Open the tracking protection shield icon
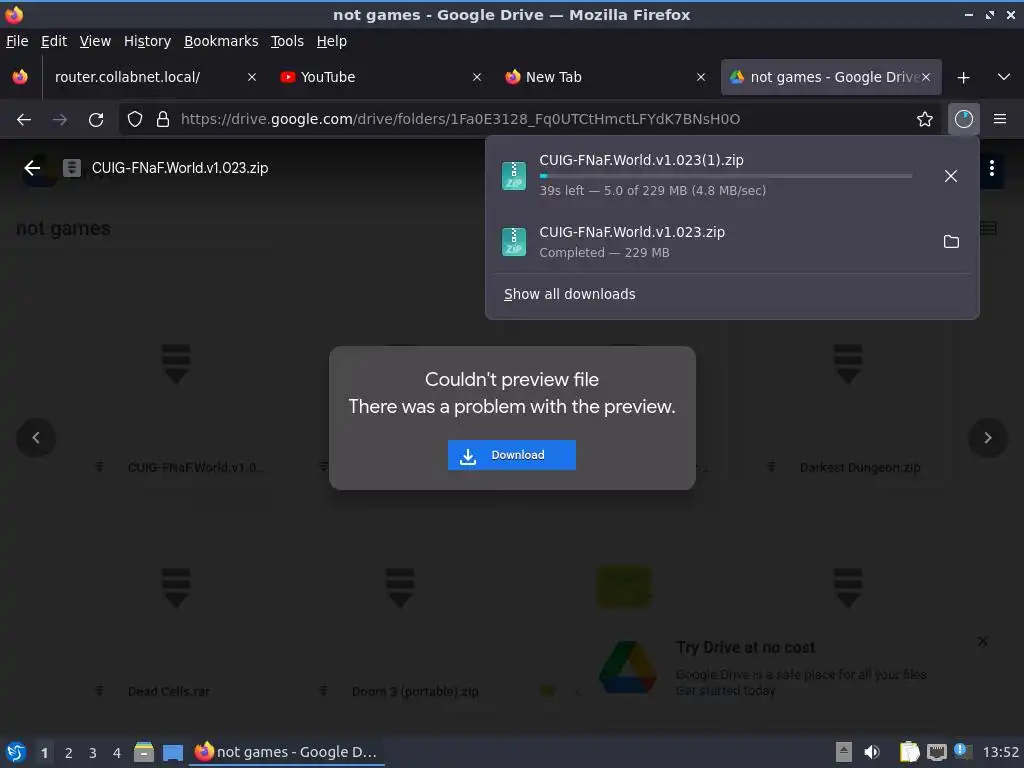Screen dimensions: 1024x768 (x=135, y=119)
